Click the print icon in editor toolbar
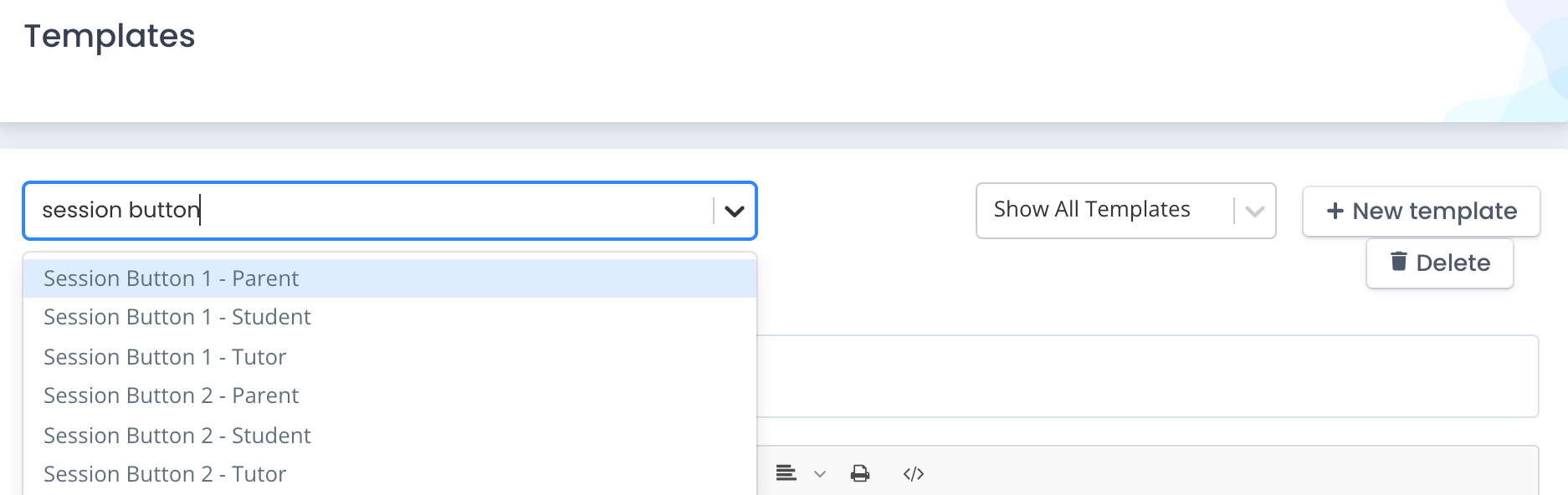 click(x=859, y=474)
